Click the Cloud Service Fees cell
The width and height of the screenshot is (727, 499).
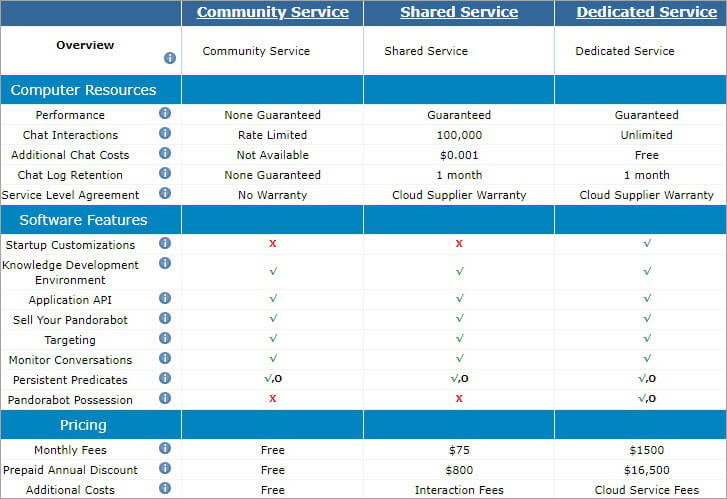click(646, 490)
